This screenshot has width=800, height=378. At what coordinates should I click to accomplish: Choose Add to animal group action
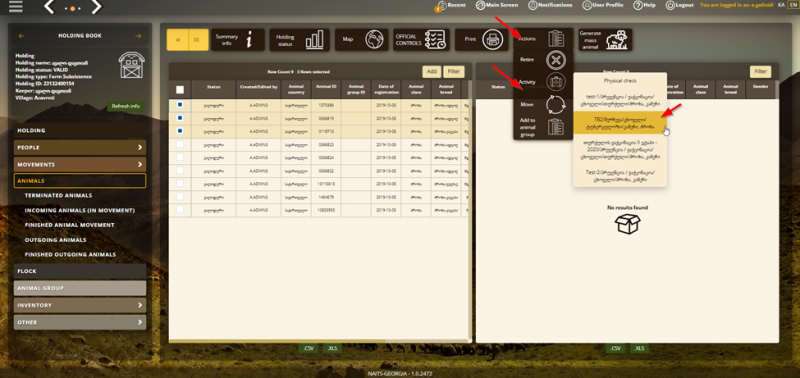543,128
